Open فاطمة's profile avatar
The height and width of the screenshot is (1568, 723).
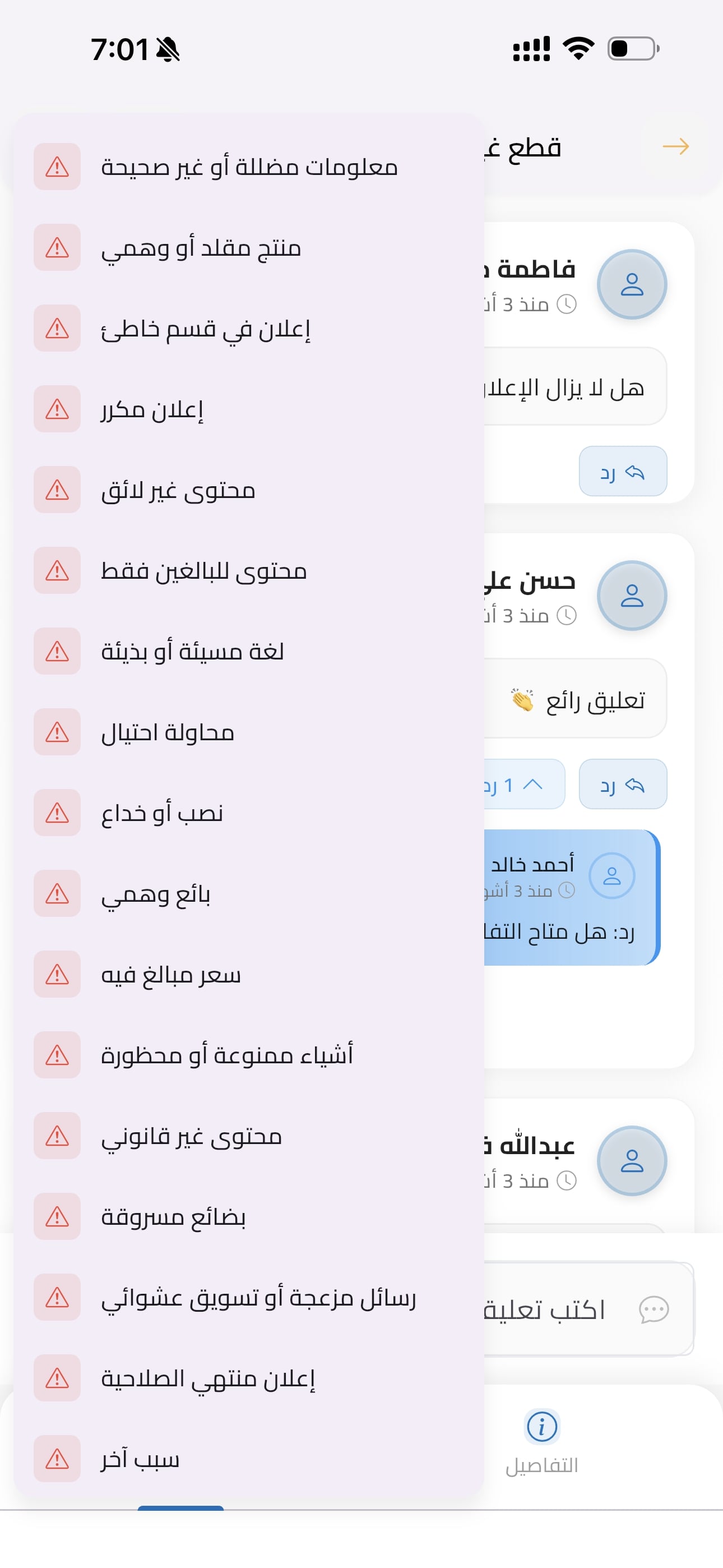[632, 284]
